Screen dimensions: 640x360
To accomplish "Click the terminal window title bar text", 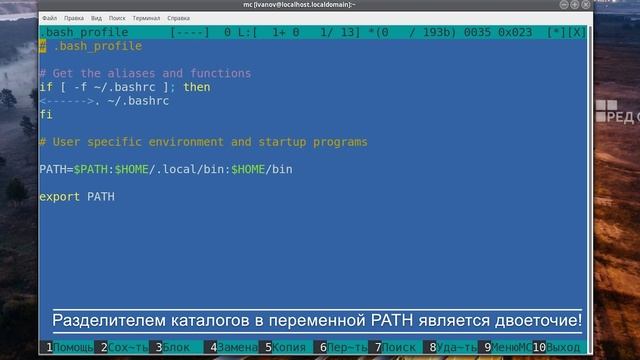I will coord(299,4).
